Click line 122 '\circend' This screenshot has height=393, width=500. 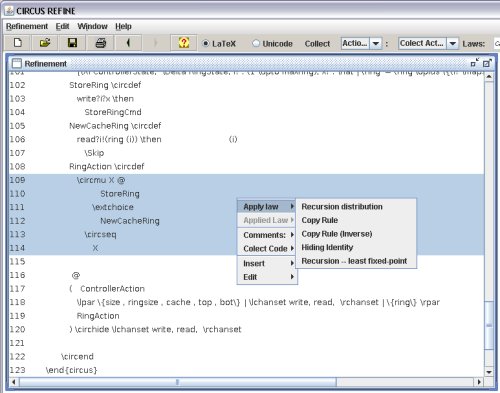[x=77, y=356]
